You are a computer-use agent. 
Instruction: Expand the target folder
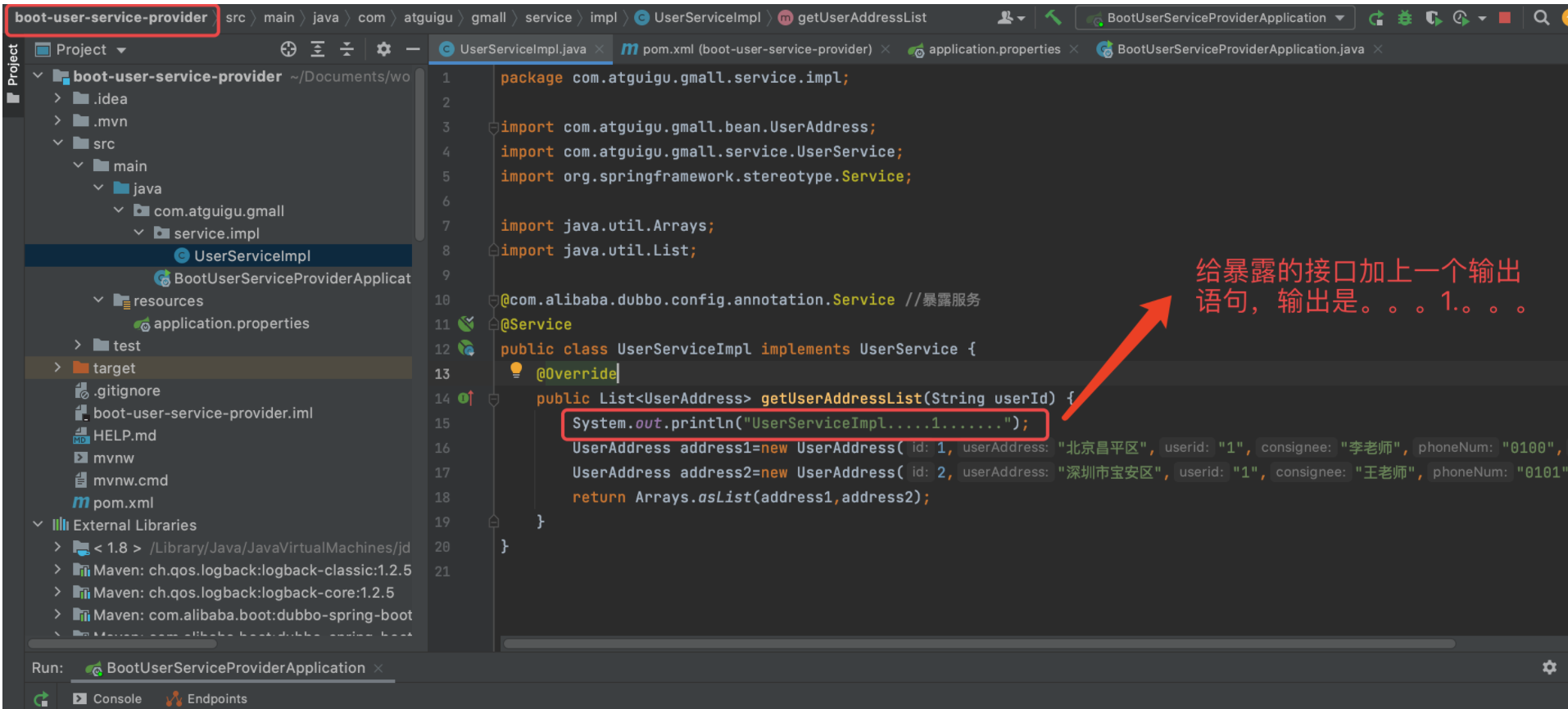point(57,368)
